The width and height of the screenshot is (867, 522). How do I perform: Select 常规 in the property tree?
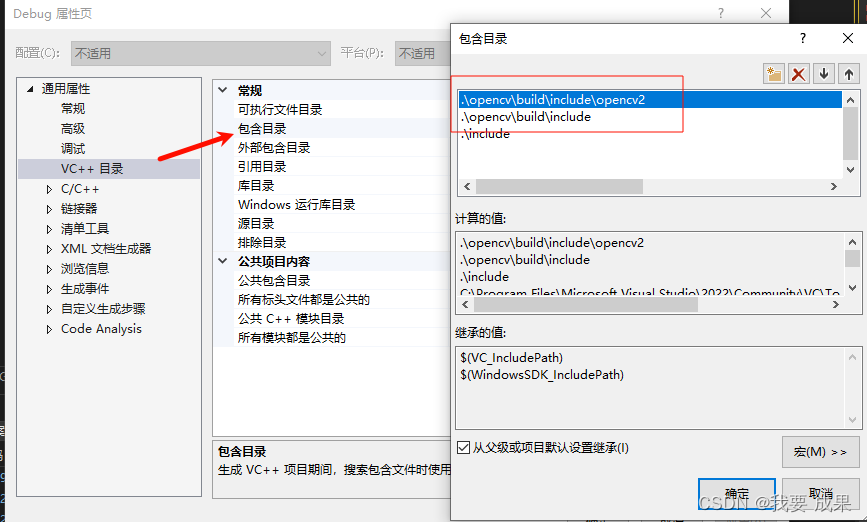(x=73, y=108)
